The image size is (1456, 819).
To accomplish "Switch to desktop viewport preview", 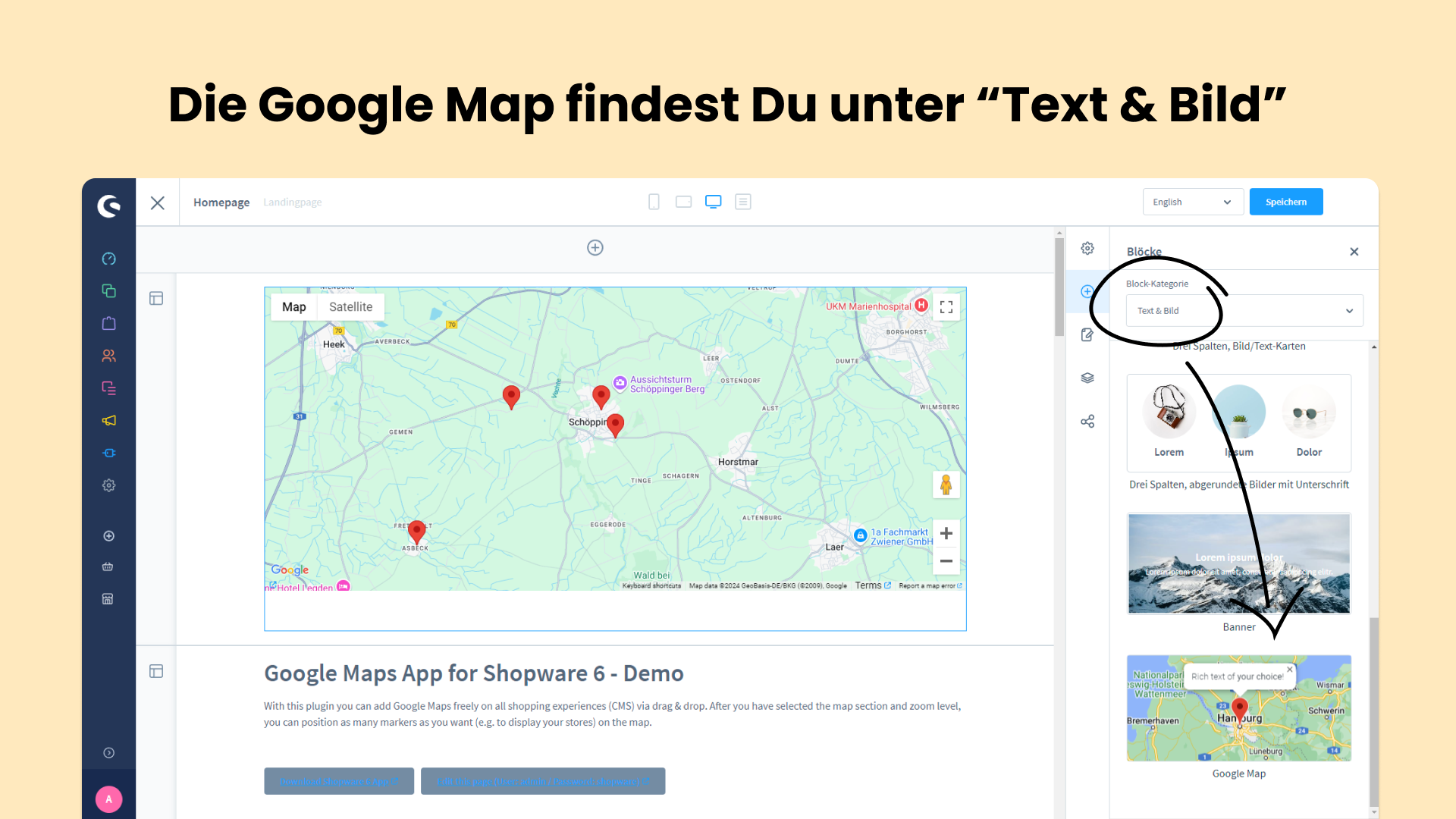I will [x=713, y=202].
